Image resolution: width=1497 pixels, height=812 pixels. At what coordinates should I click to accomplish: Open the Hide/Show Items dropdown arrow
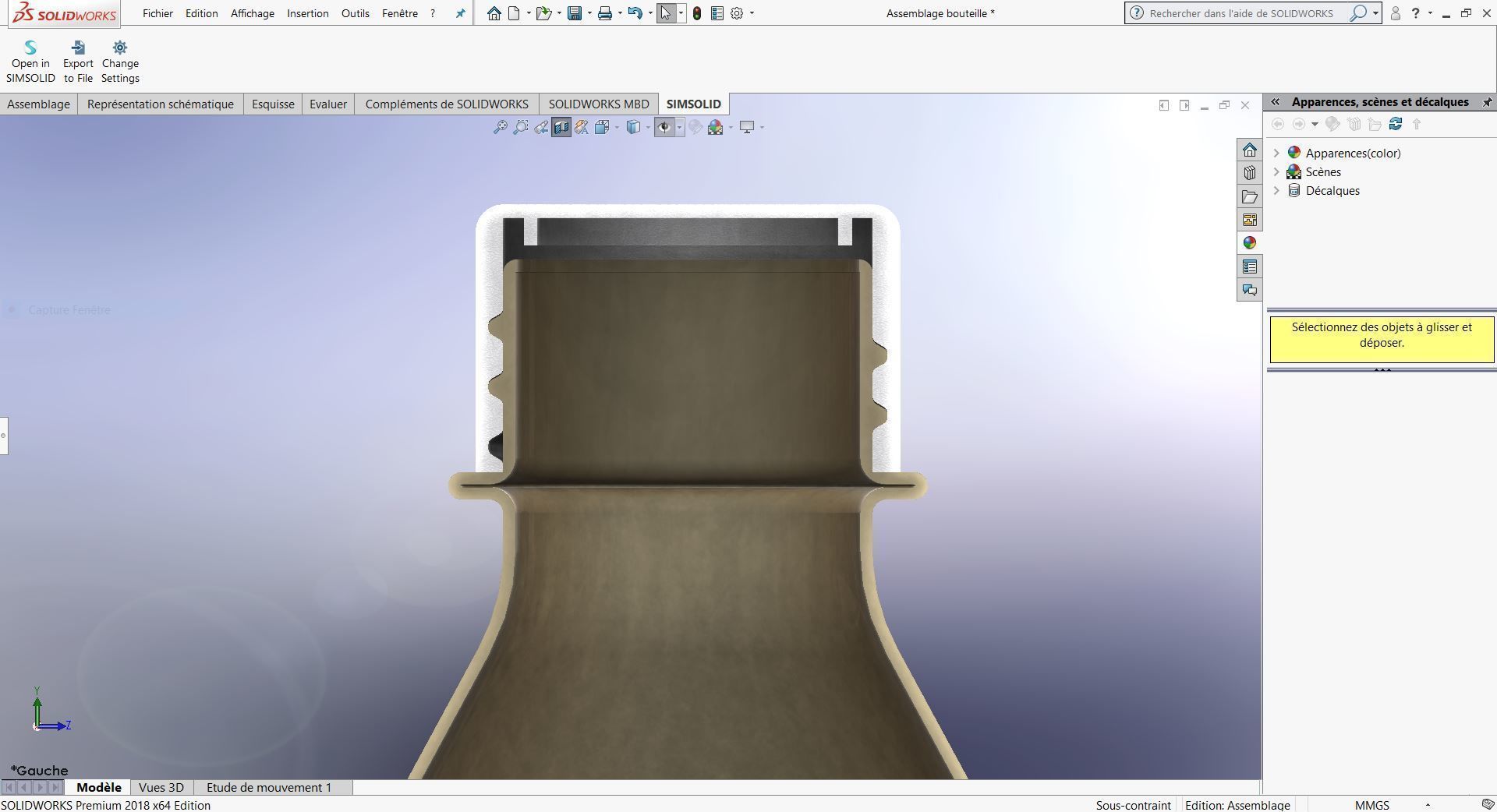pos(679,127)
